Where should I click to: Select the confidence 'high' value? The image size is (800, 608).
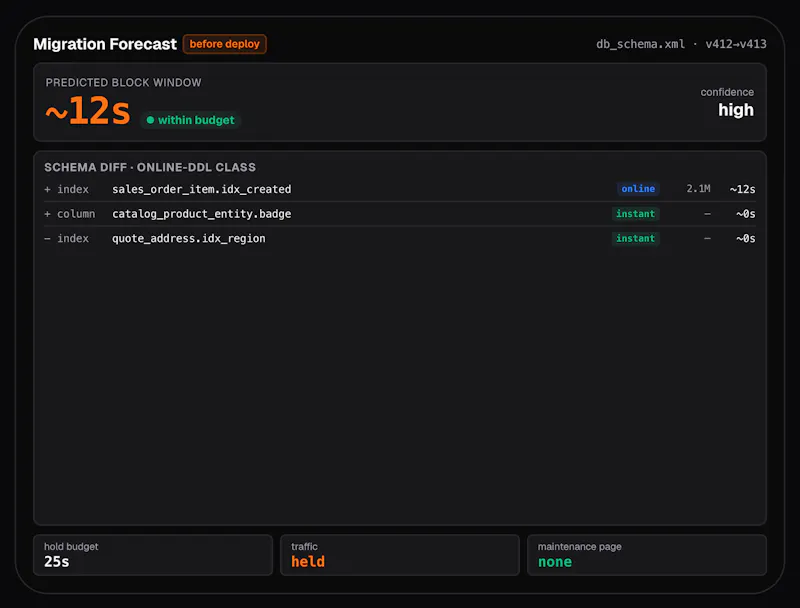[x=736, y=110]
